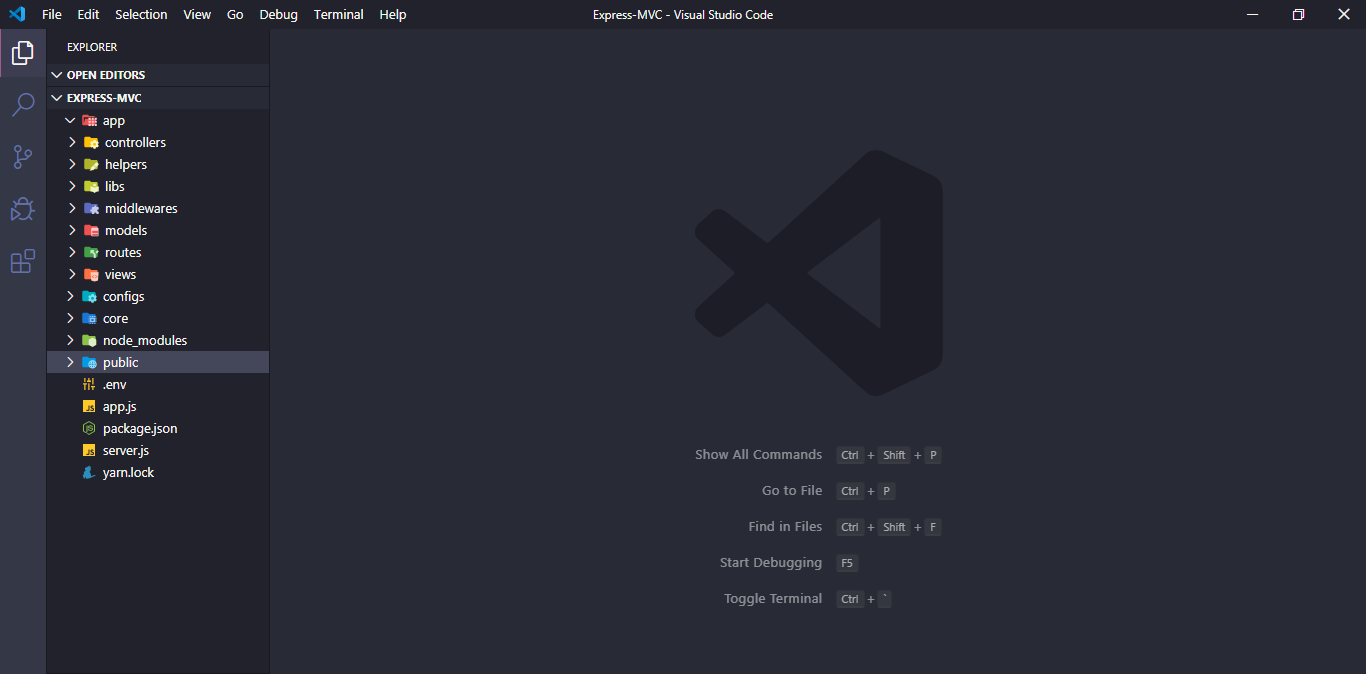
Task: Open the Terminal menu
Action: coord(339,14)
